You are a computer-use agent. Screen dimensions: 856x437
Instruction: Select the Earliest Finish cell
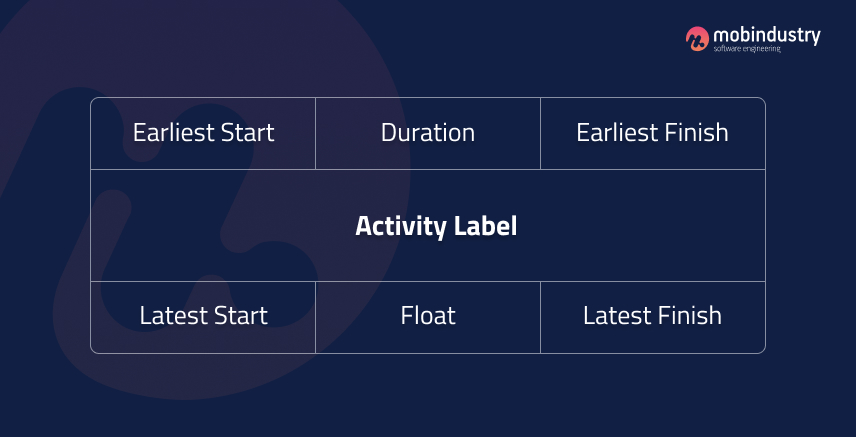tap(653, 133)
